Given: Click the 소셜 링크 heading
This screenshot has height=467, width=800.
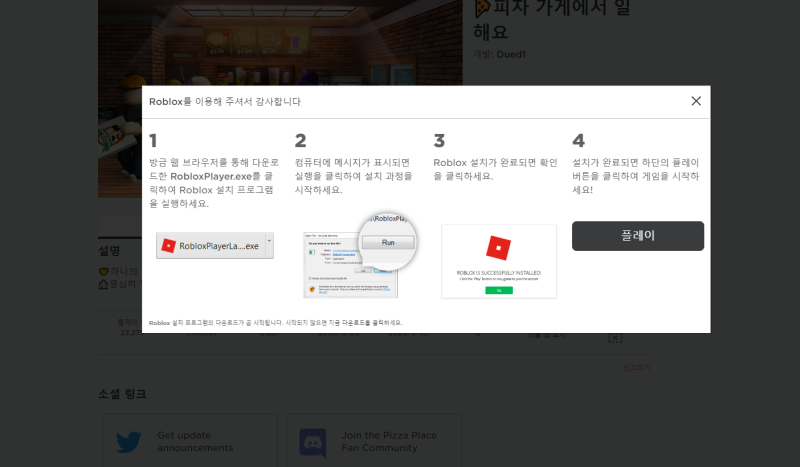Looking at the screenshot, I should pos(122,394).
